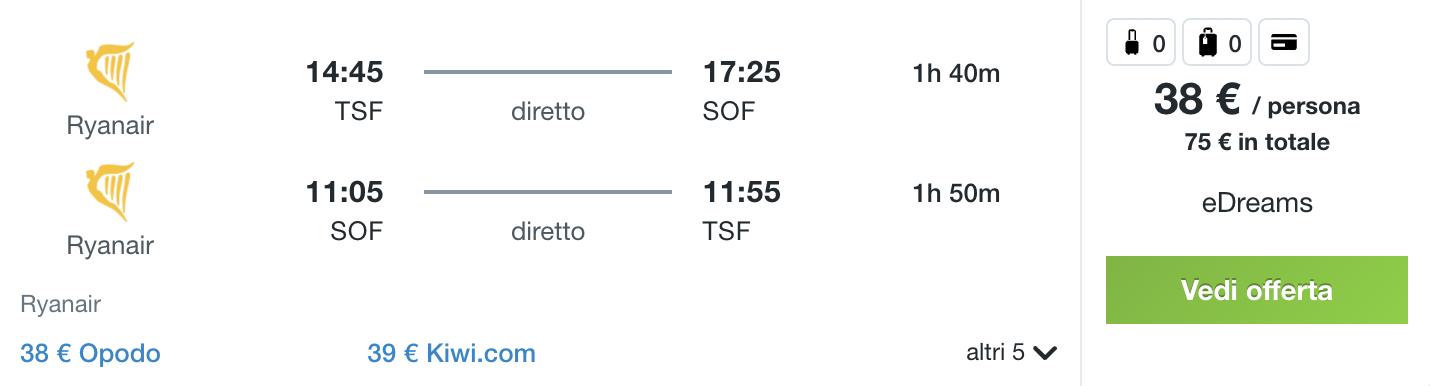Click the return 'diretto' flight line
This screenshot has width=1430, height=386.
click(x=548, y=192)
